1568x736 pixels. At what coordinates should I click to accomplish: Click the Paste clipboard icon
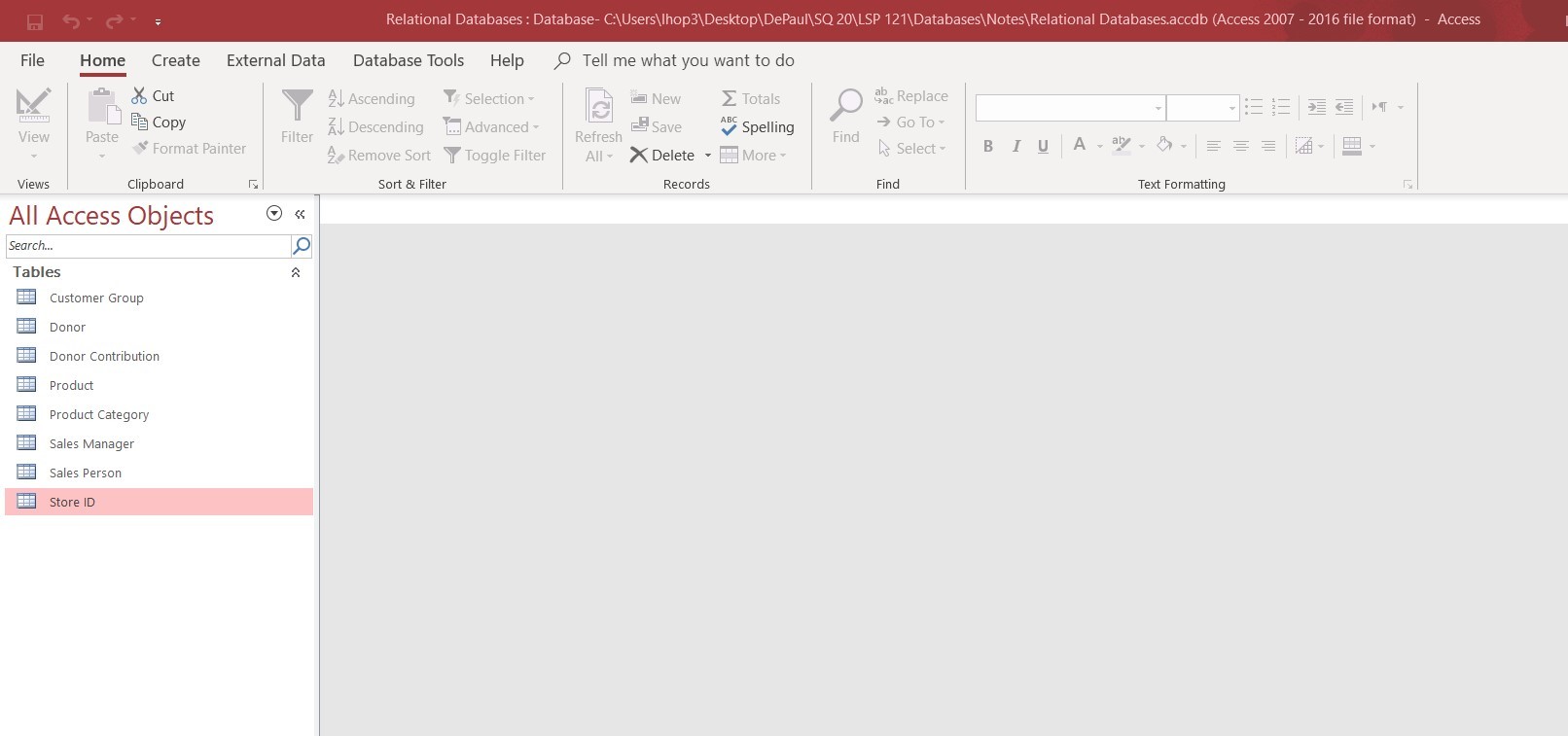coord(102,105)
